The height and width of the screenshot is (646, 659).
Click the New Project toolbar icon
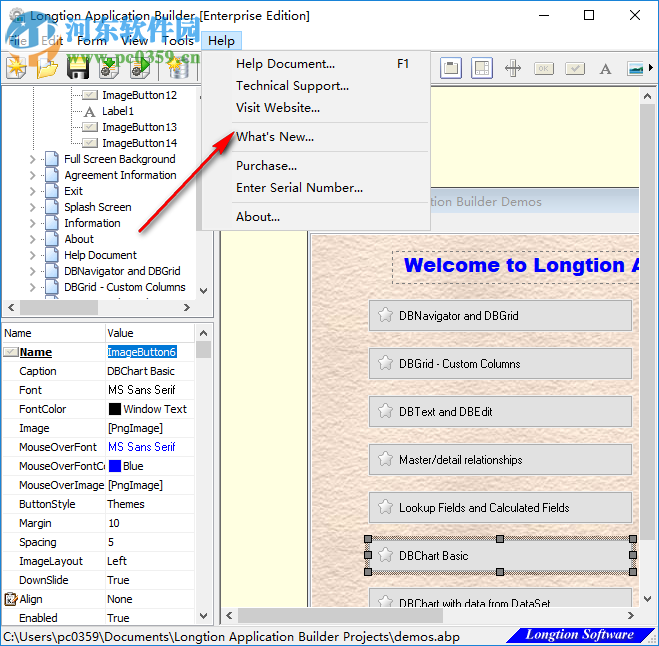pyautogui.click(x=16, y=68)
